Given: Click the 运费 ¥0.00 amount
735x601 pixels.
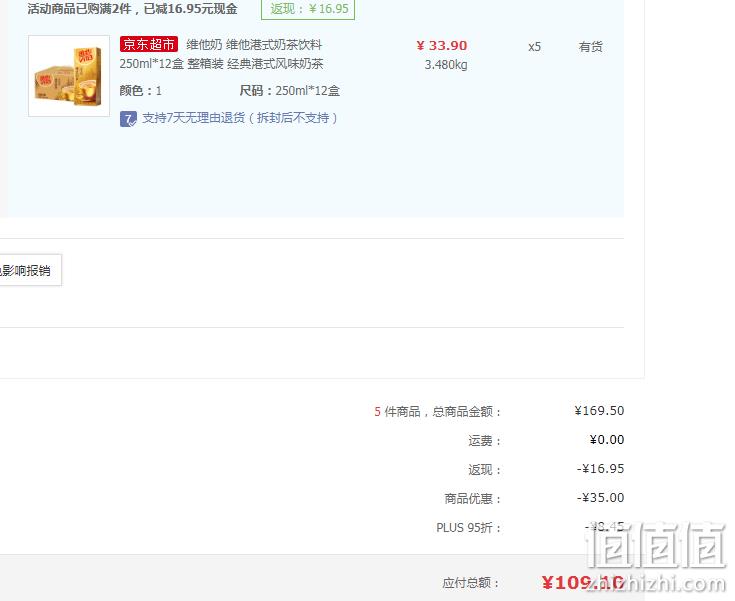Looking at the screenshot, I should tap(607, 440).
